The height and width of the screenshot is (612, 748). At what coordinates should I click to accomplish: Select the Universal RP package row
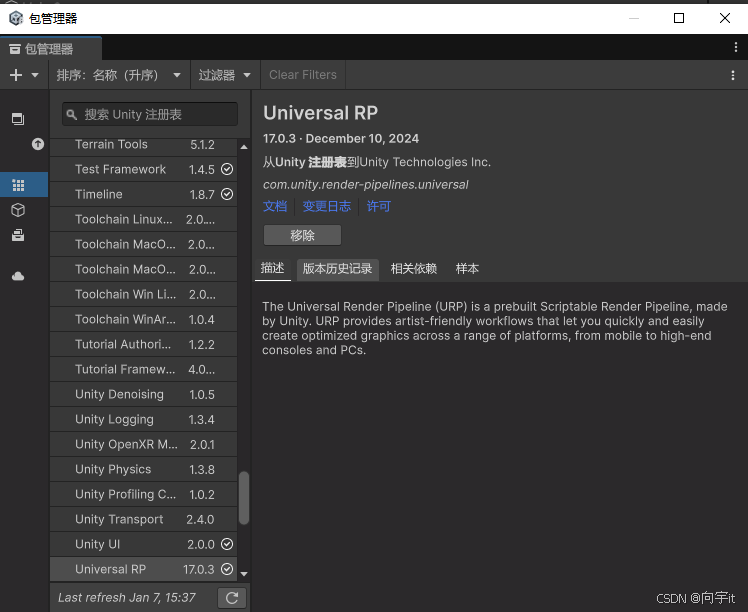144,569
